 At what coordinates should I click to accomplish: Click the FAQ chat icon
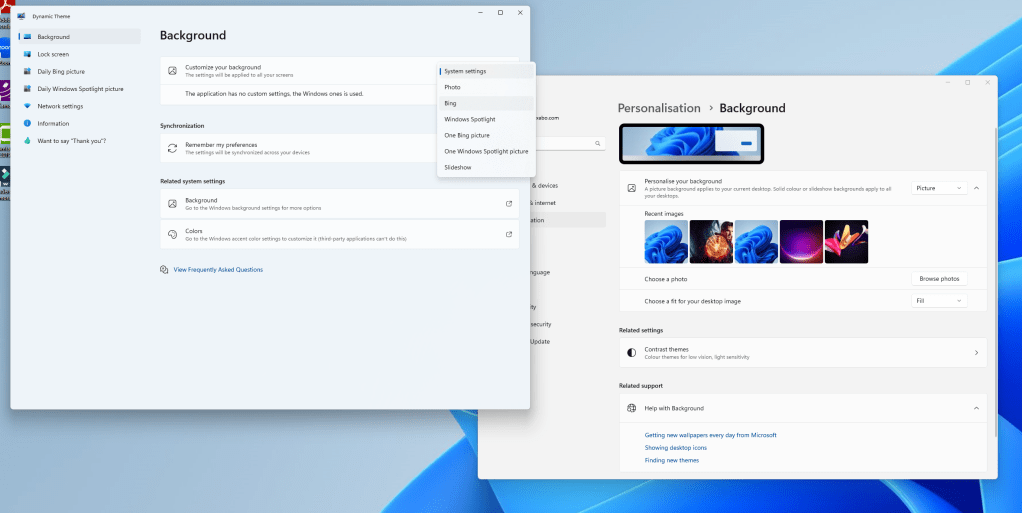(x=164, y=269)
